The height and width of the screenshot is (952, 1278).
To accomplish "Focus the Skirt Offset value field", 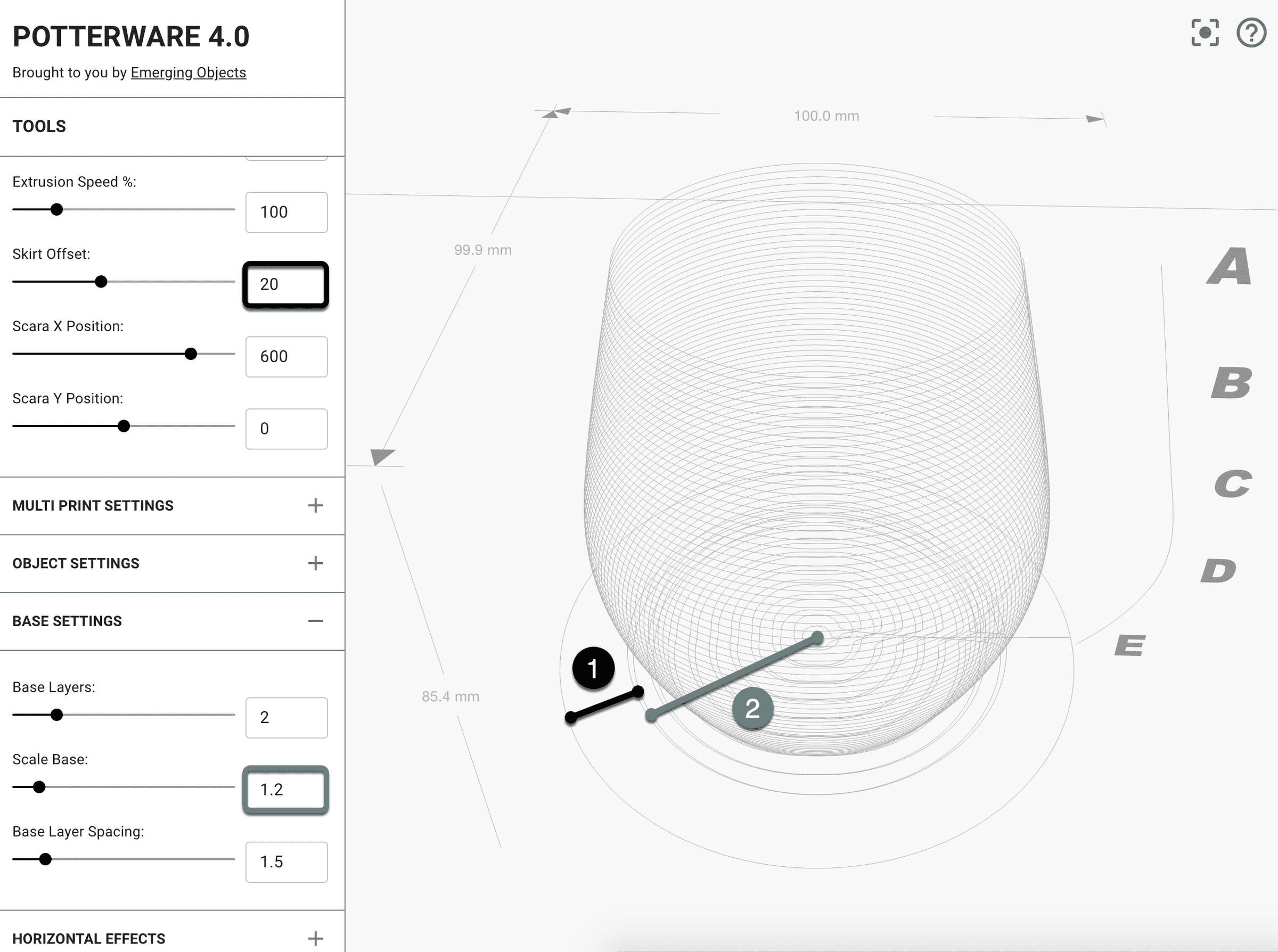I will (286, 285).
